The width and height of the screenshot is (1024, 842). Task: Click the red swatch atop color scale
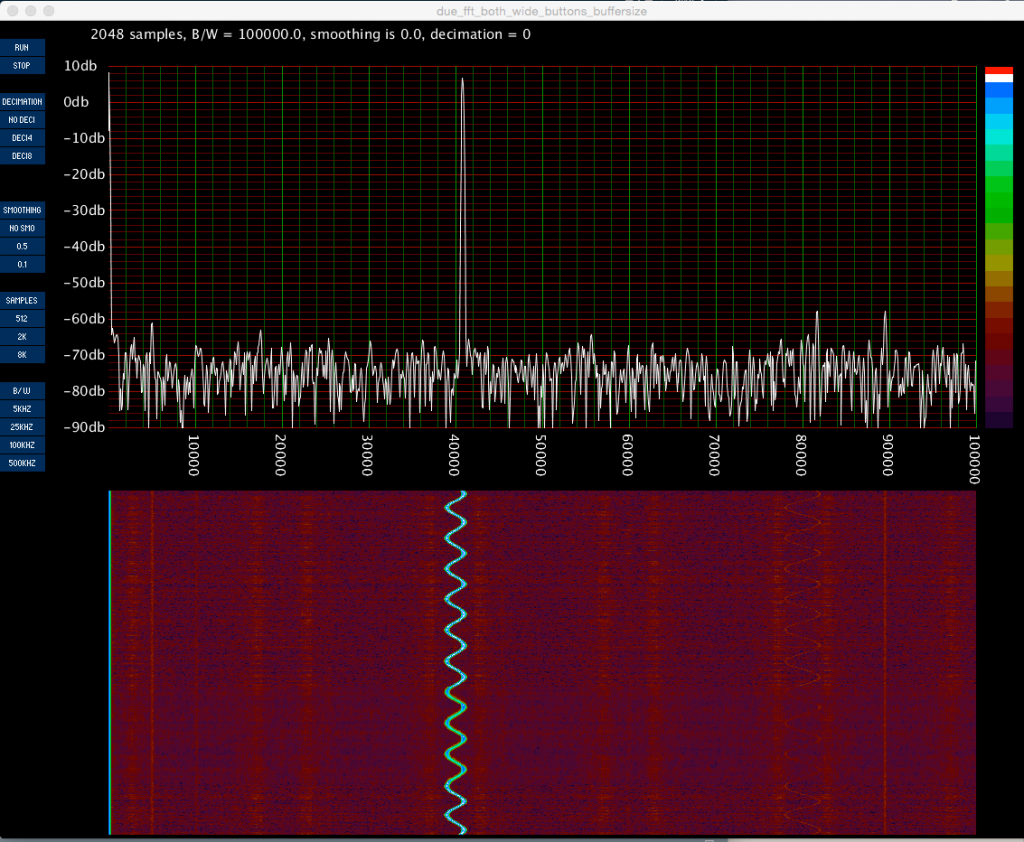[x=998, y=71]
